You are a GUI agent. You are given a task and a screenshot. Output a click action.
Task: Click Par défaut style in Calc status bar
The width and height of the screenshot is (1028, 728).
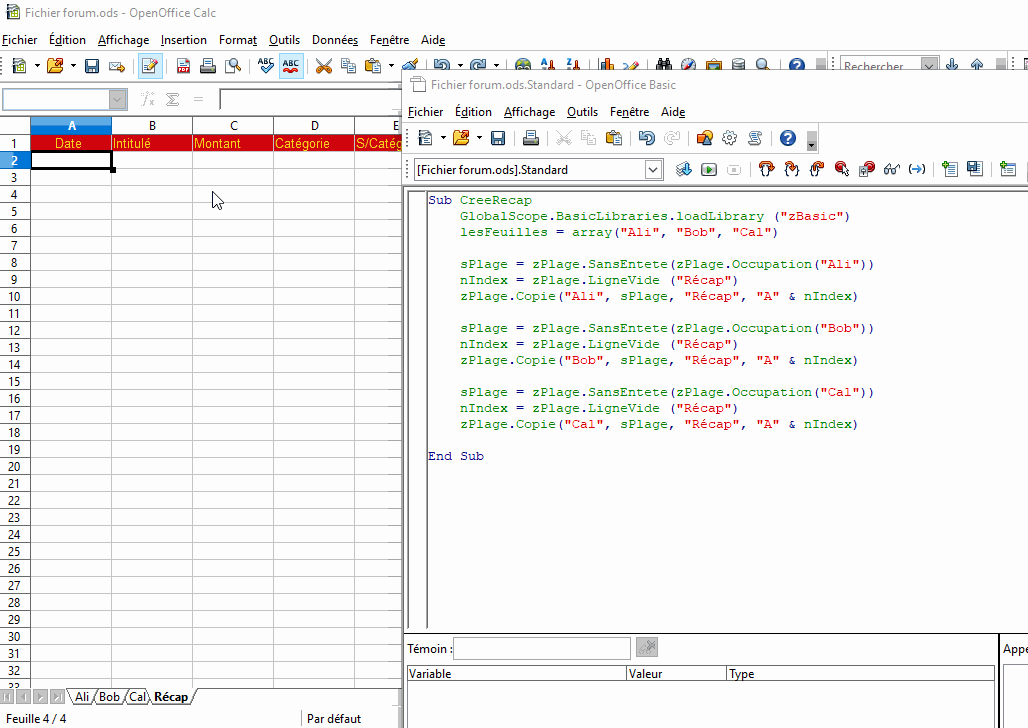334,719
